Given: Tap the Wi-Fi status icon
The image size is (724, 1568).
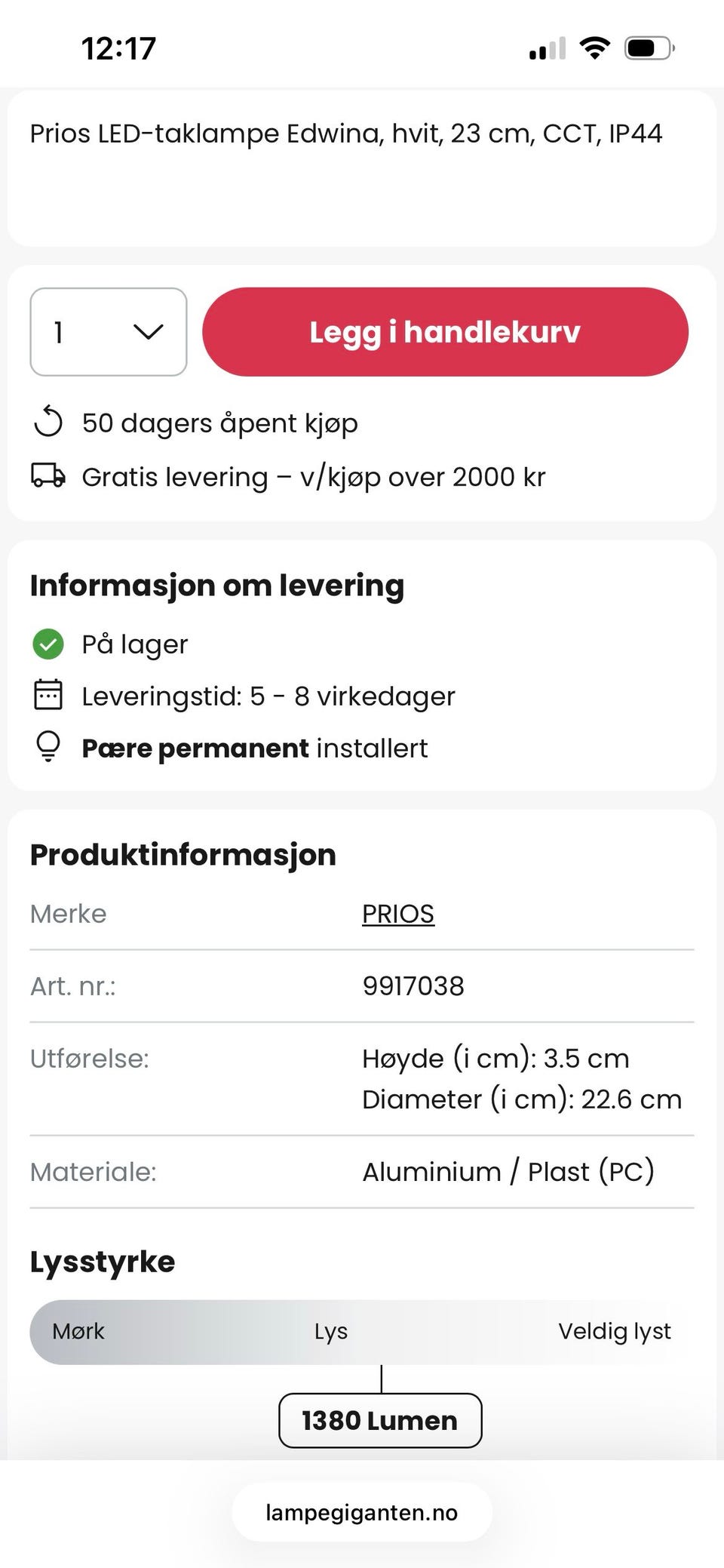Looking at the screenshot, I should click(594, 48).
